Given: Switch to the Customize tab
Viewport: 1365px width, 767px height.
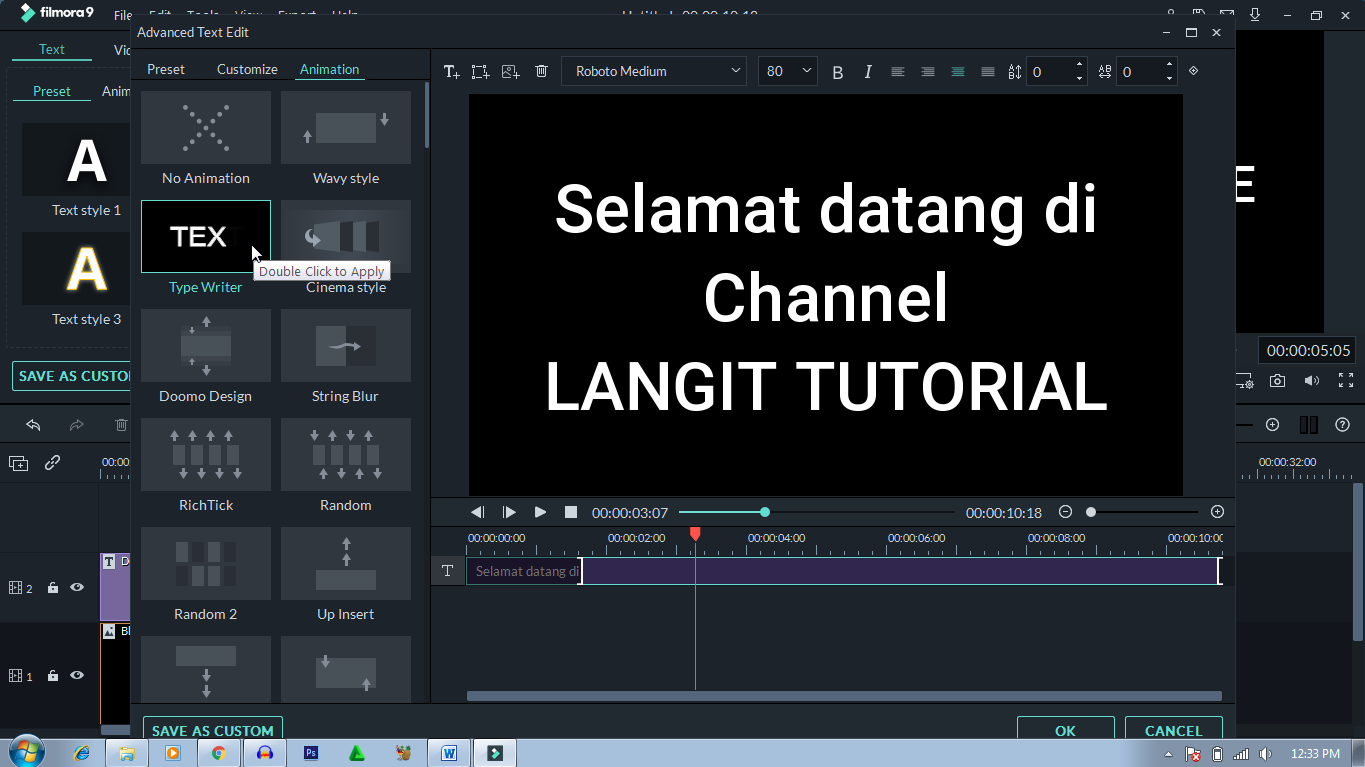Looking at the screenshot, I should [x=247, y=69].
